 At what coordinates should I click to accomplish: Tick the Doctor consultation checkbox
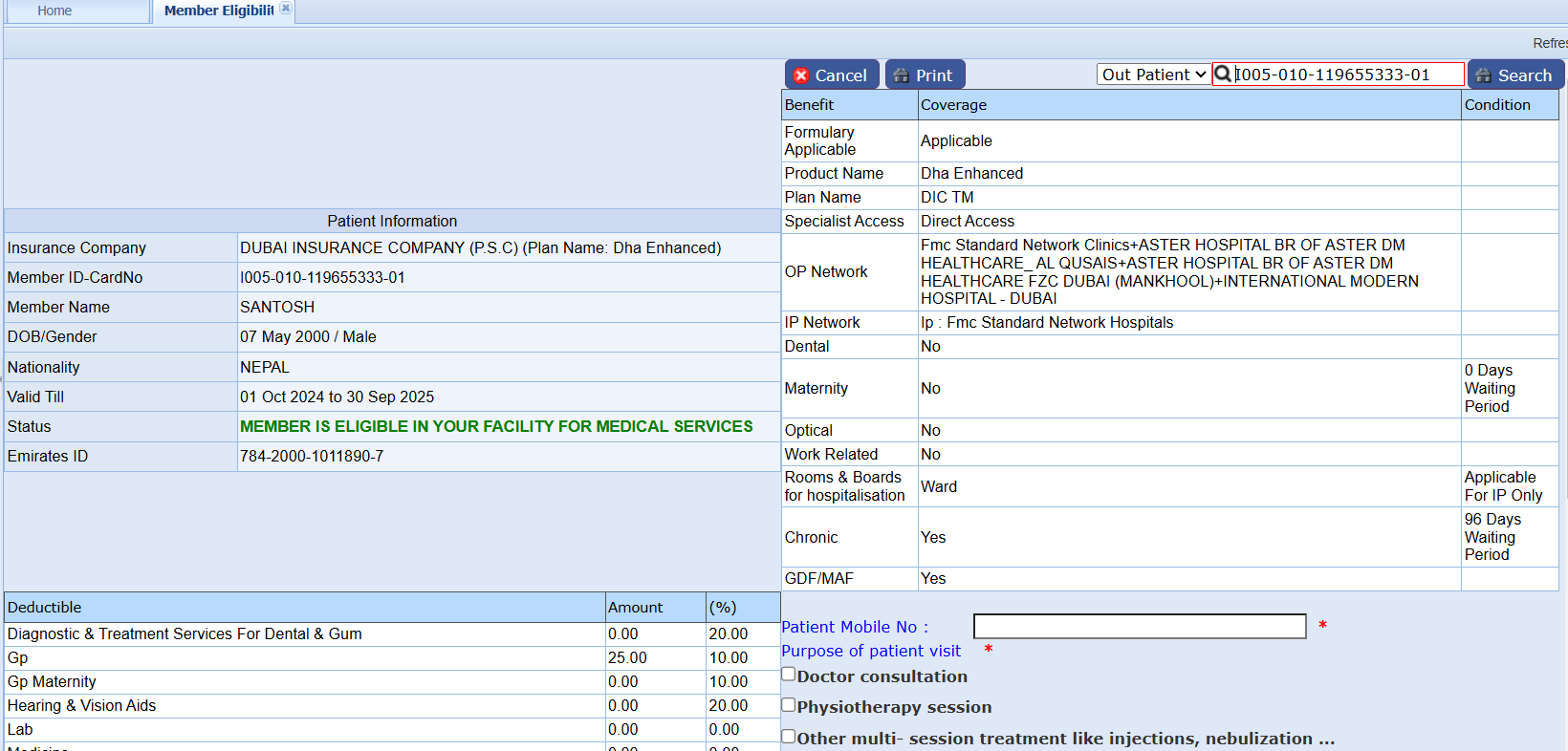[789, 675]
